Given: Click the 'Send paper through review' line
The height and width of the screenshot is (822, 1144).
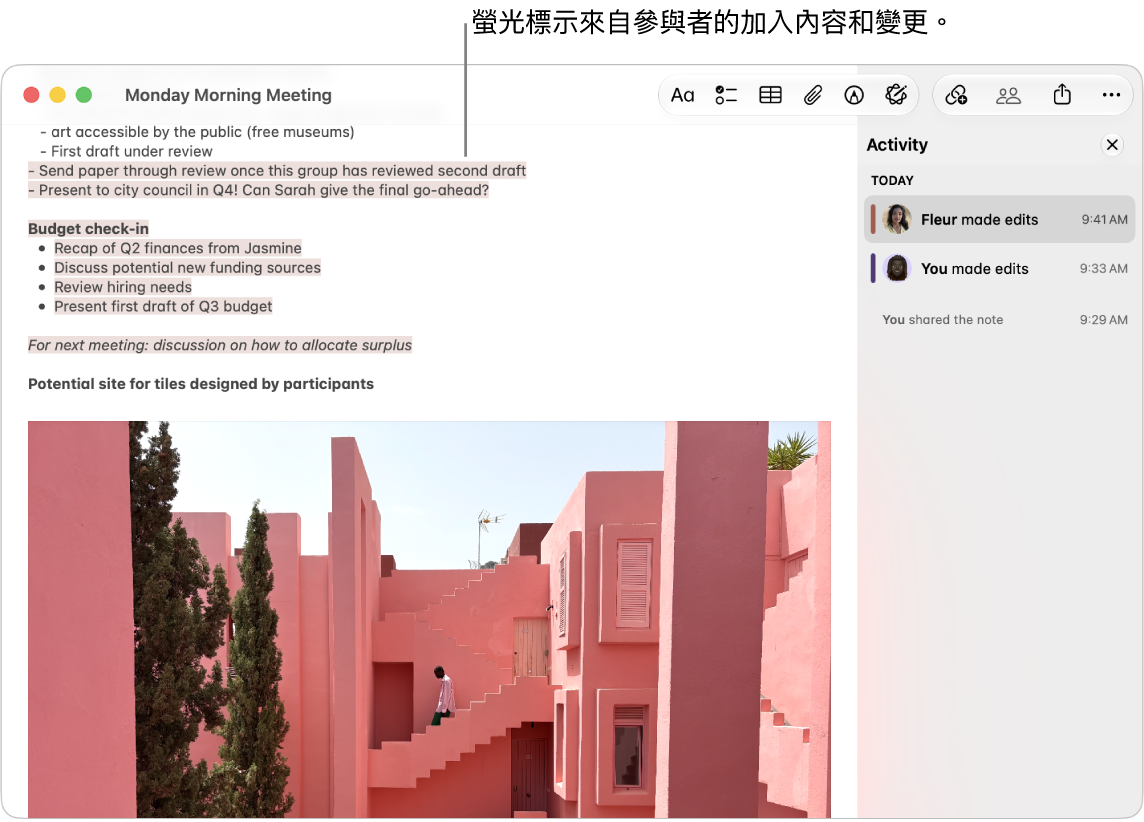Looking at the screenshot, I should (x=277, y=171).
